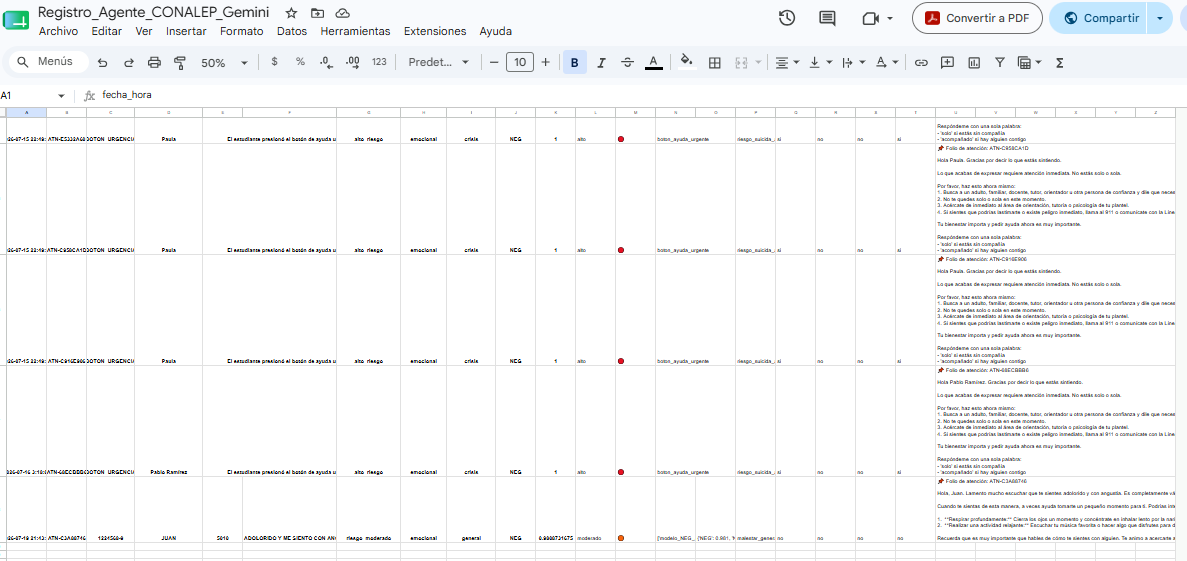Image resolution: width=1187 pixels, height=561 pixels.
Task: Click the video meeting camera icon
Action: pyautogui.click(x=870, y=18)
